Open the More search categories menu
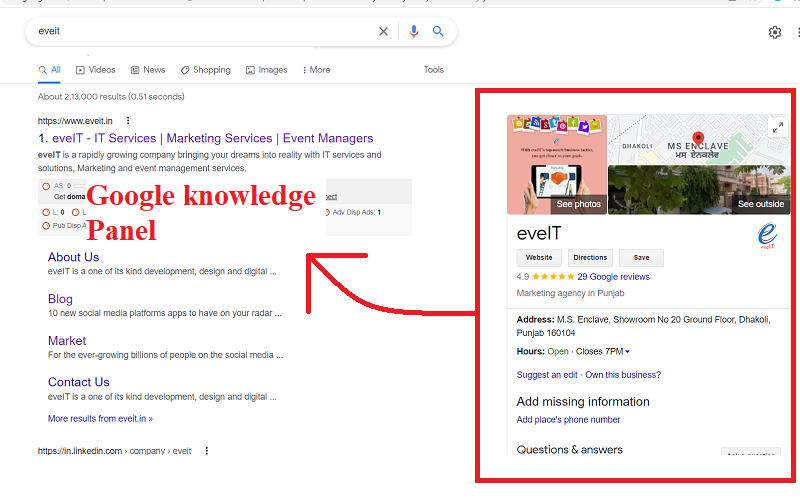The height and width of the screenshot is (500, 800). point(316,70)
